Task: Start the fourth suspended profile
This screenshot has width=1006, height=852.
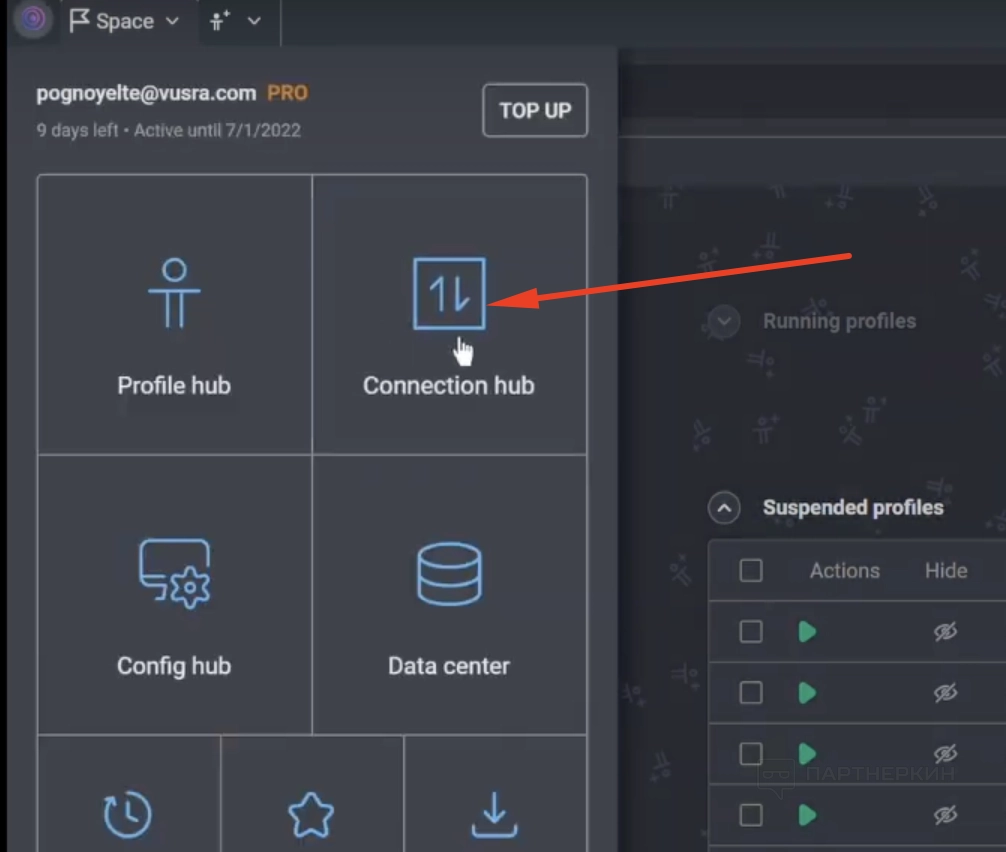Action: tap(807, 815)
